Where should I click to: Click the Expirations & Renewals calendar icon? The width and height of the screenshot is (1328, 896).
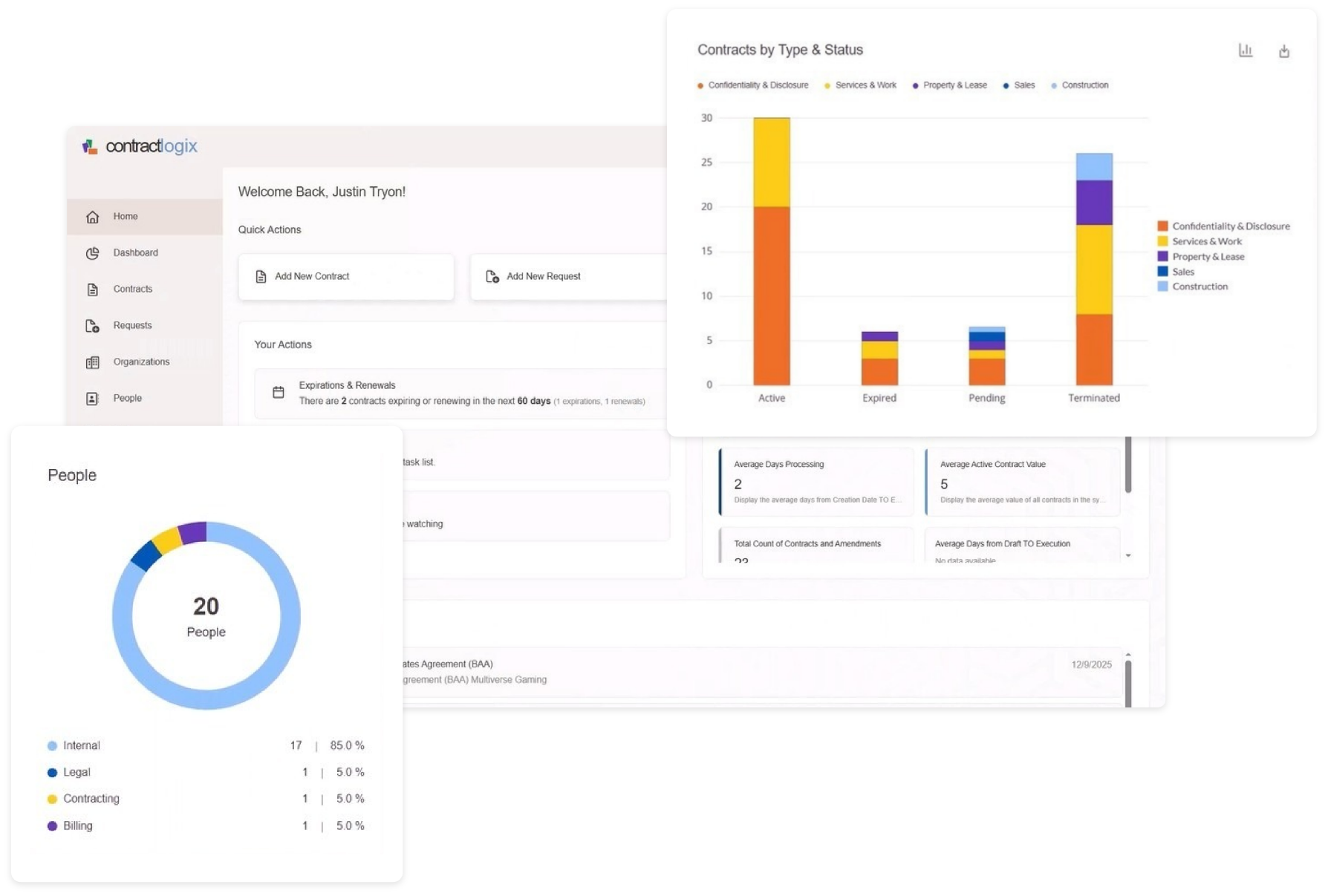click(x=279, y=393)
